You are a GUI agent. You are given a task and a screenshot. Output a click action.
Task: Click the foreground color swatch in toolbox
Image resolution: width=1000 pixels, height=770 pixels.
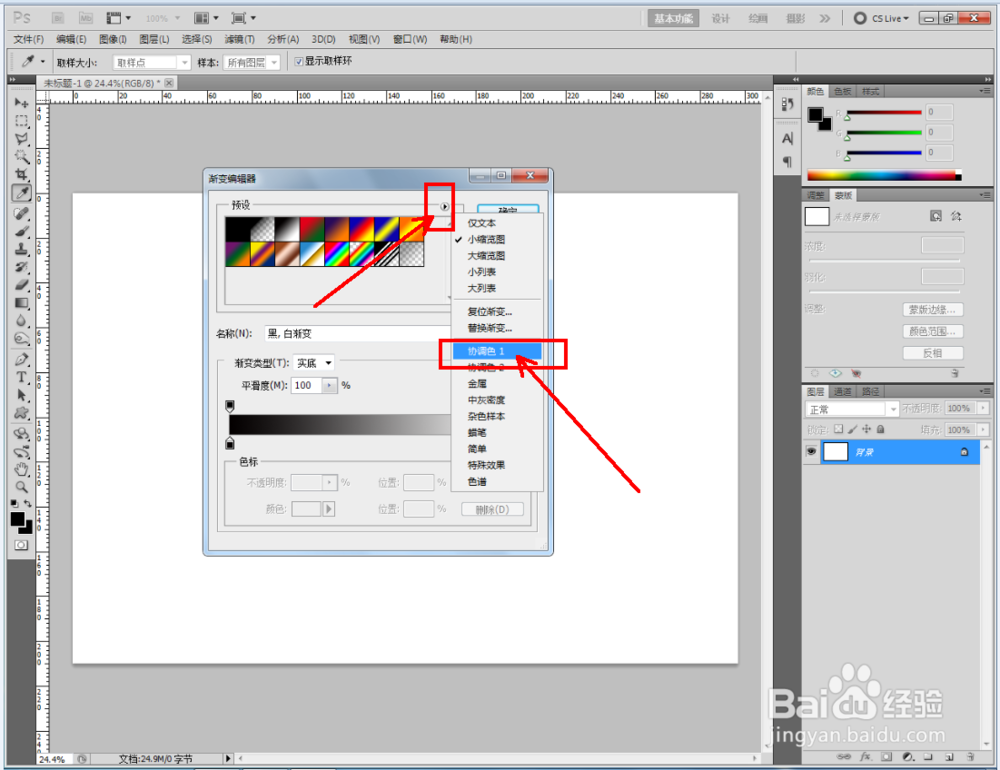pos(17,519)
